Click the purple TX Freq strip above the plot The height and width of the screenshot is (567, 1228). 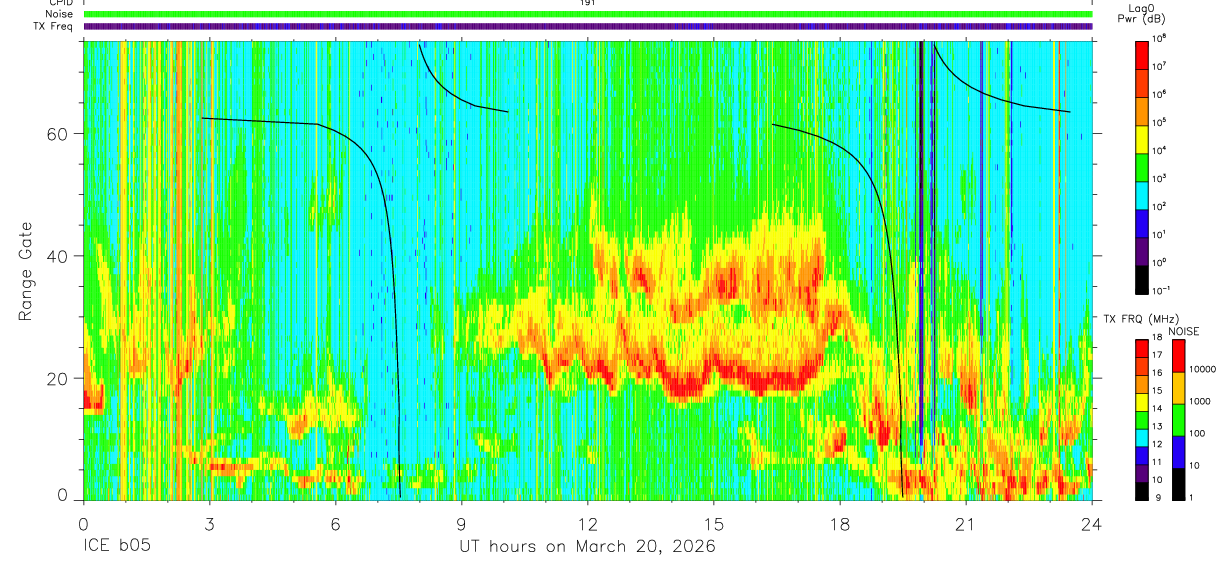pos(588,26)
